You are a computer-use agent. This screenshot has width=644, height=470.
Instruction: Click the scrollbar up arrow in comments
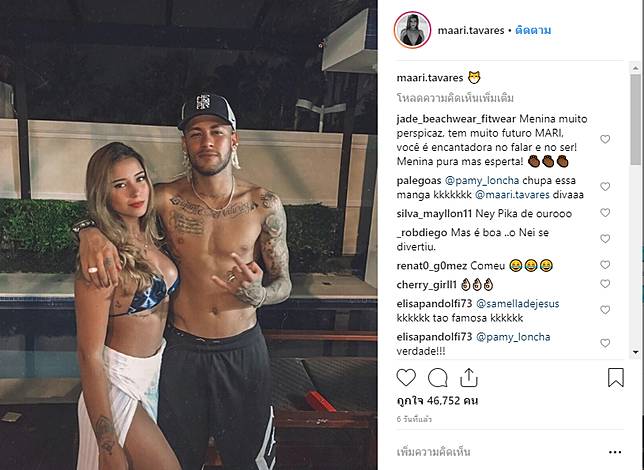(x=635, y=67)
